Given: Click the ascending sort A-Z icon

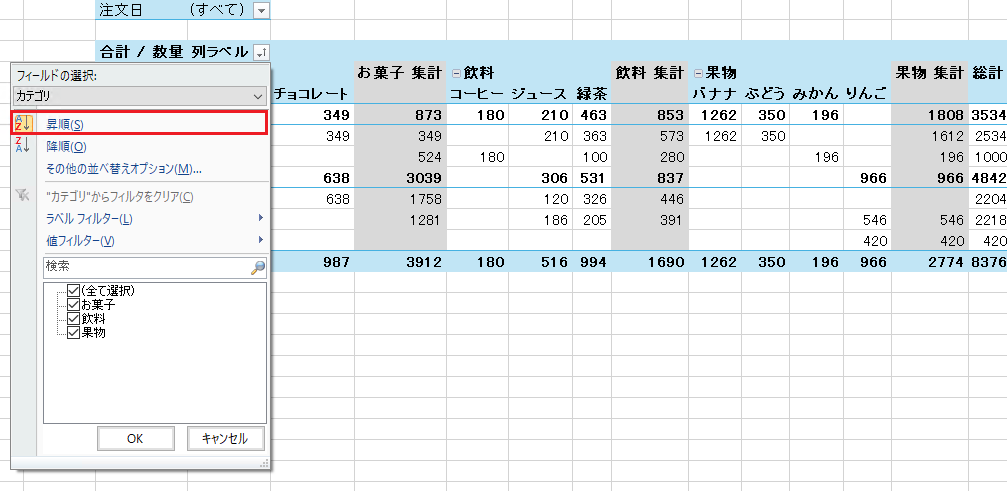Looking at the screenshot, I should point(22,123).
